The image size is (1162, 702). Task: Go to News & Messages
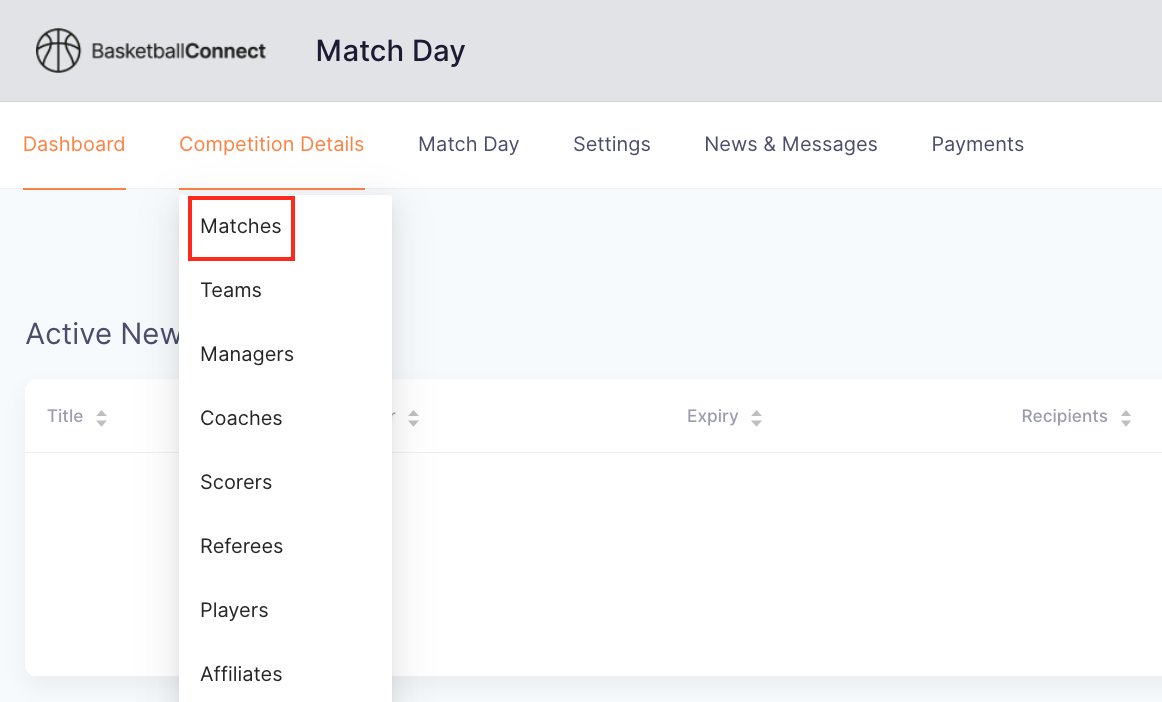pos(790,144)
